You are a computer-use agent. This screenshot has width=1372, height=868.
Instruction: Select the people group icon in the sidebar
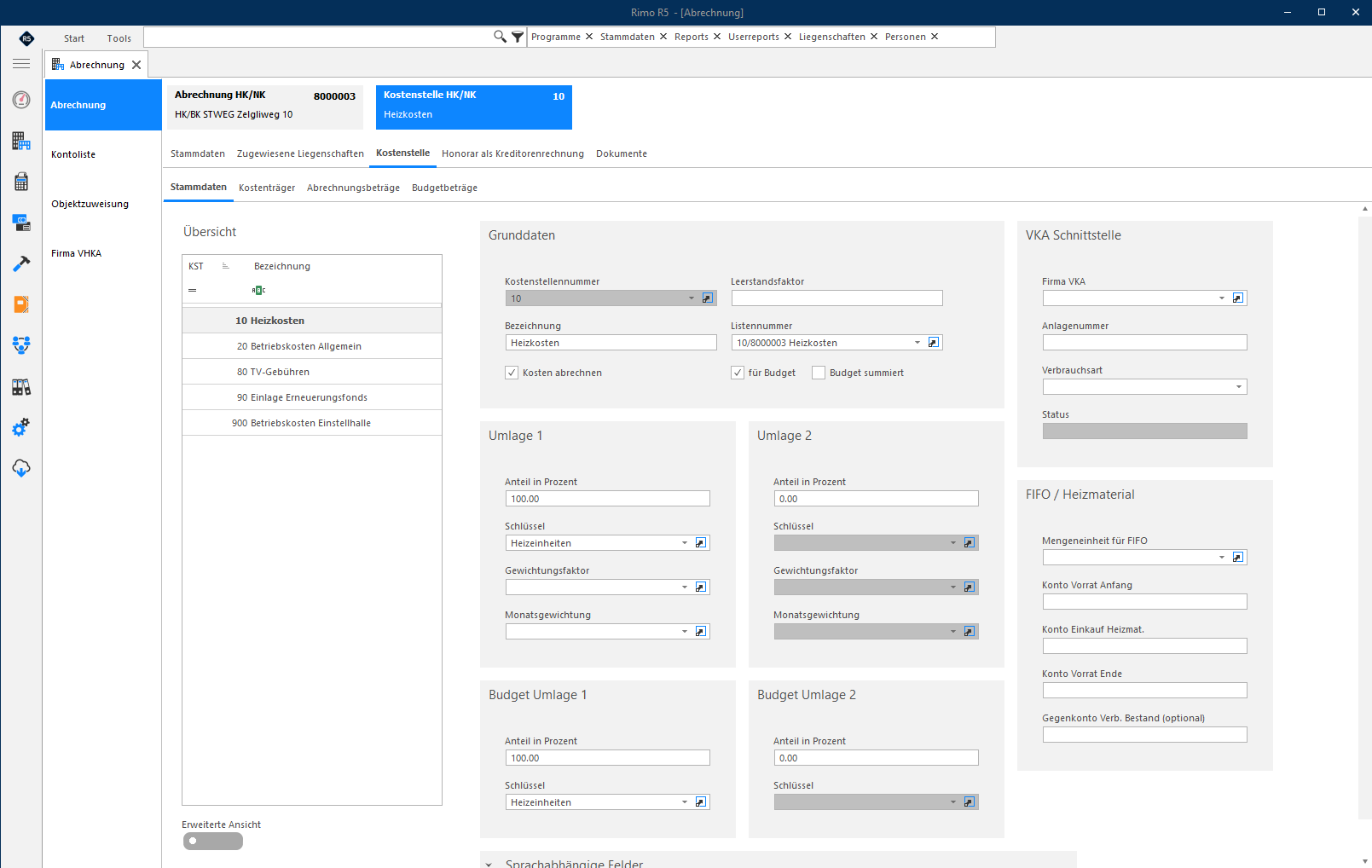(21, 345)
